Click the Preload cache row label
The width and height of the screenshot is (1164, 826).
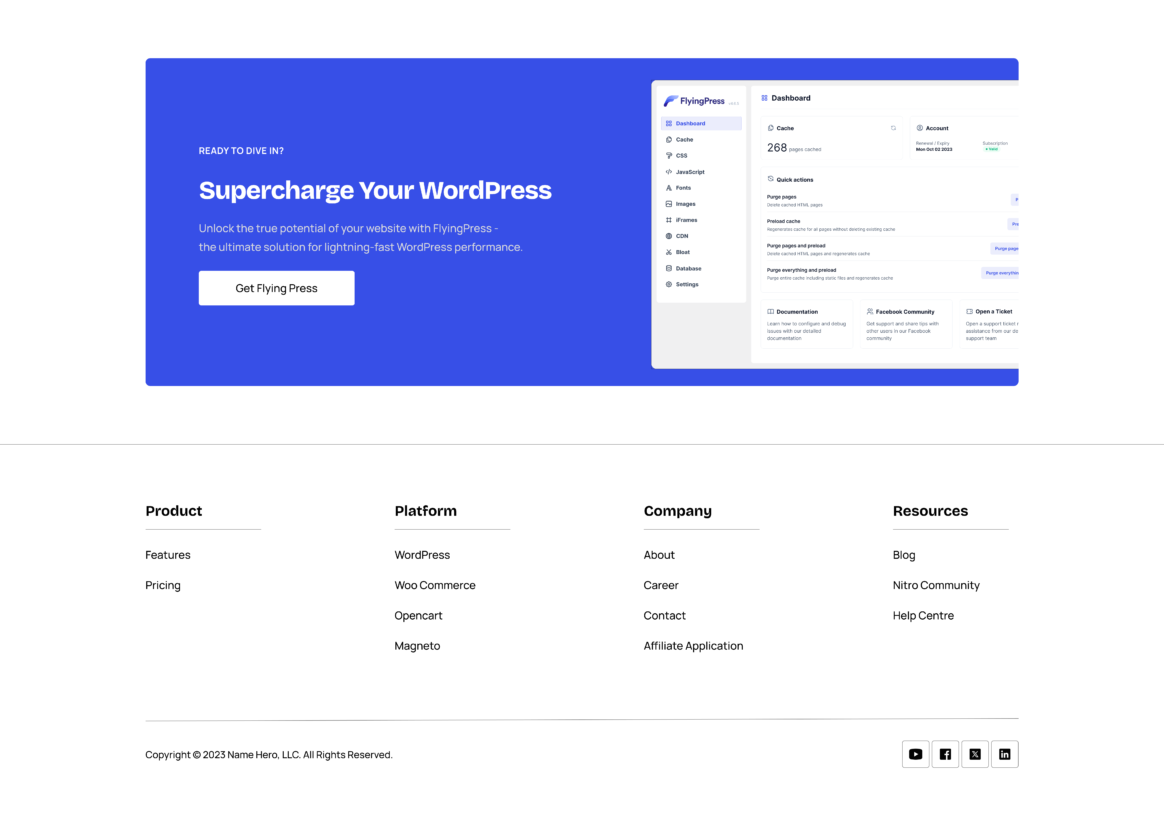[783, 221]
